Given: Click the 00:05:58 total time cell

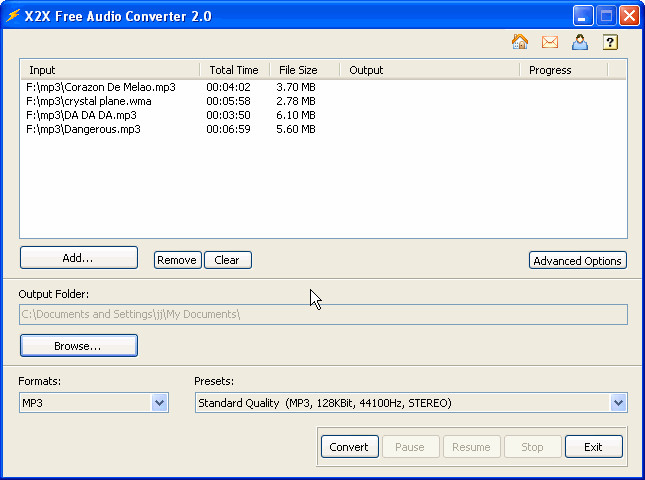Looking at the screenshot, I should [x=228, y=101].
